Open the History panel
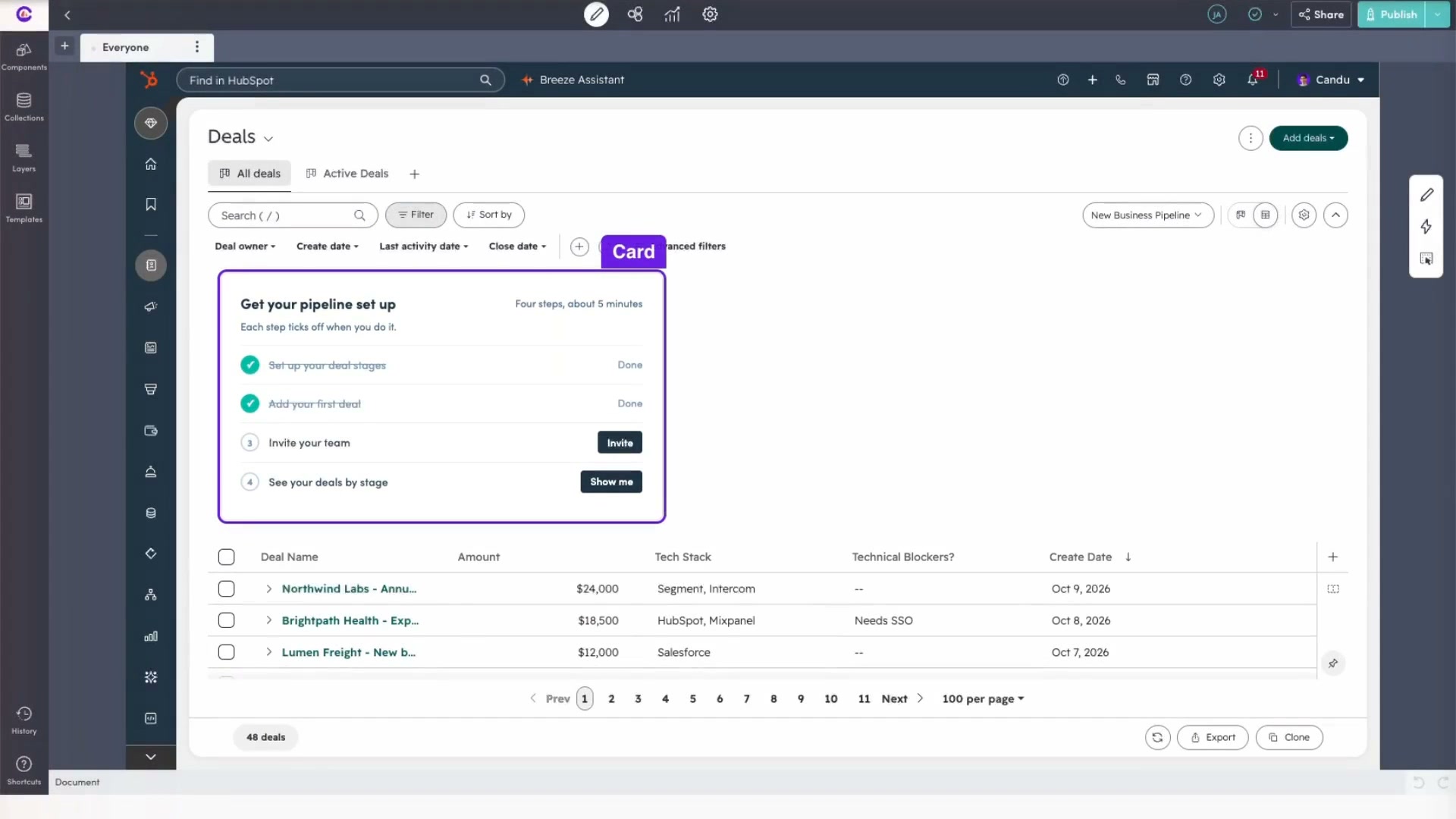1456x819 pixels. point(24,720)
